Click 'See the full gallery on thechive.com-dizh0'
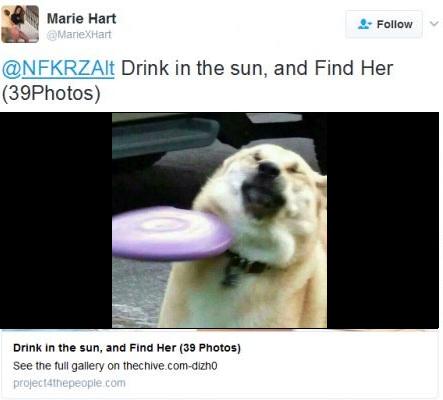Image resolution: width=443 pixels, height=400 pixels. (115, 366)
